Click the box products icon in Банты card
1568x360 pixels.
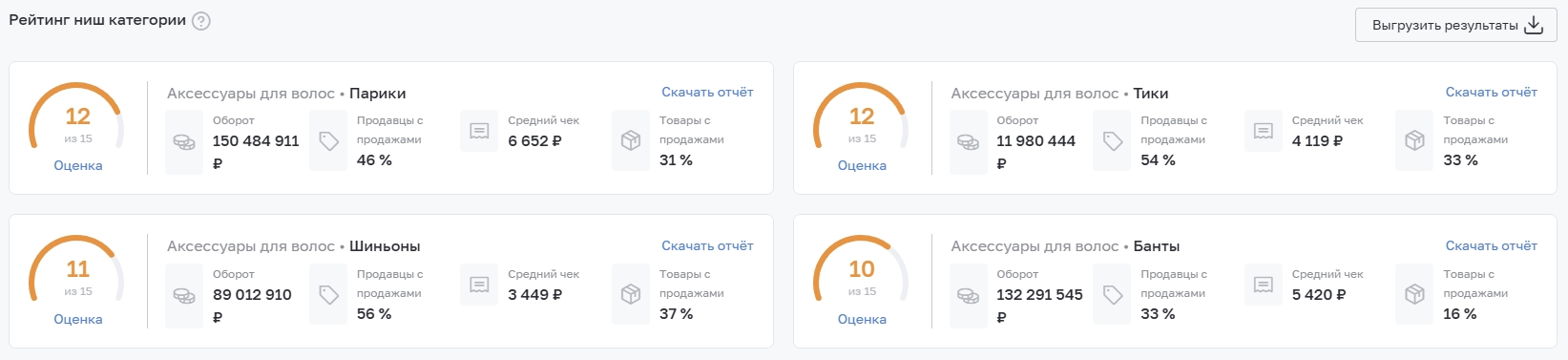[1414, 294]
